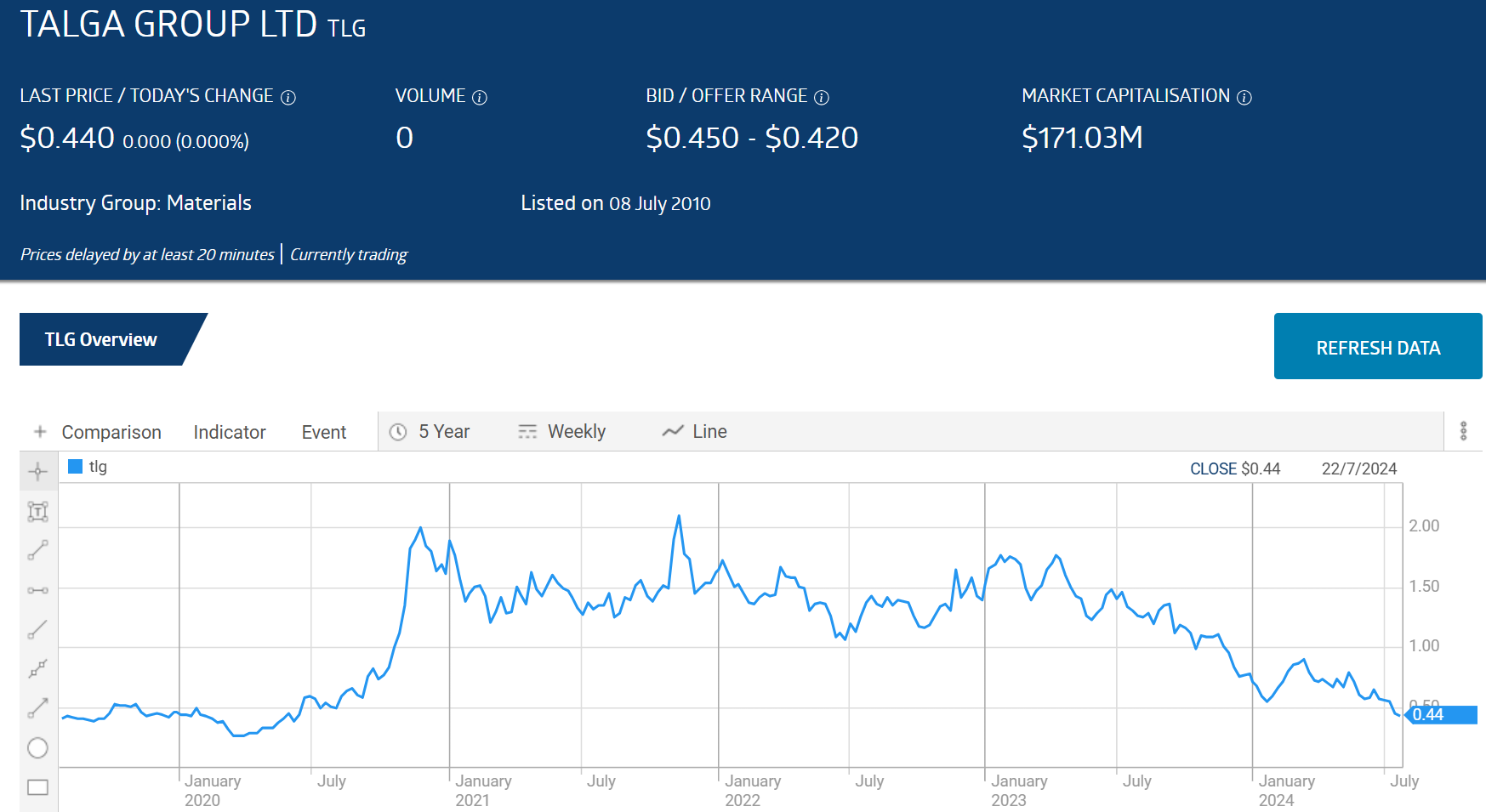Click info icon beside Last Price label
The height and width of the screenshot is (812, 1486).
pyautogui.click(x=288, y=98)
